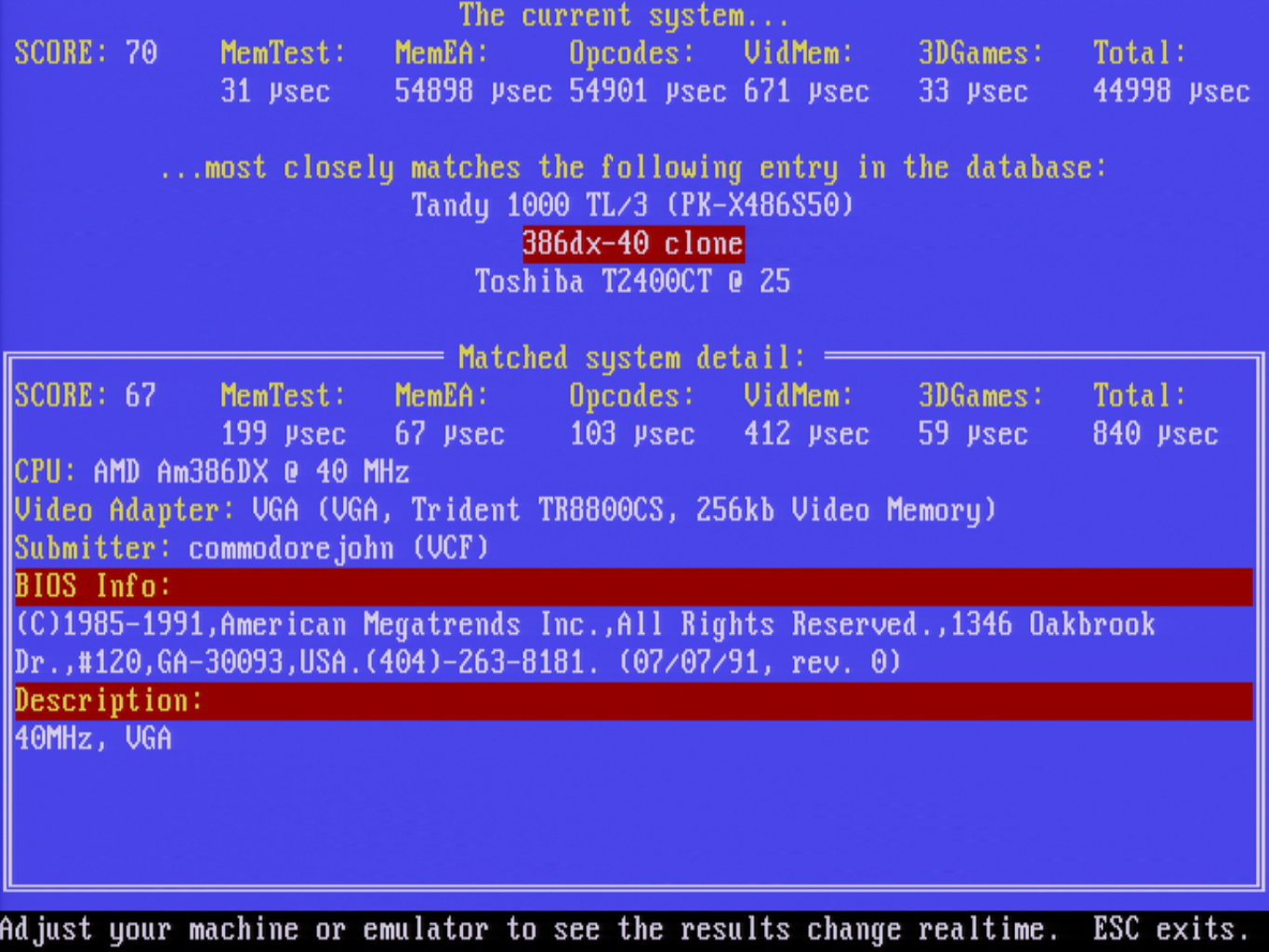Click the matched system "SCORE: 67" text
Image resolution: width=1269 pixels, height=952 pixels.
tap(86, 396)
